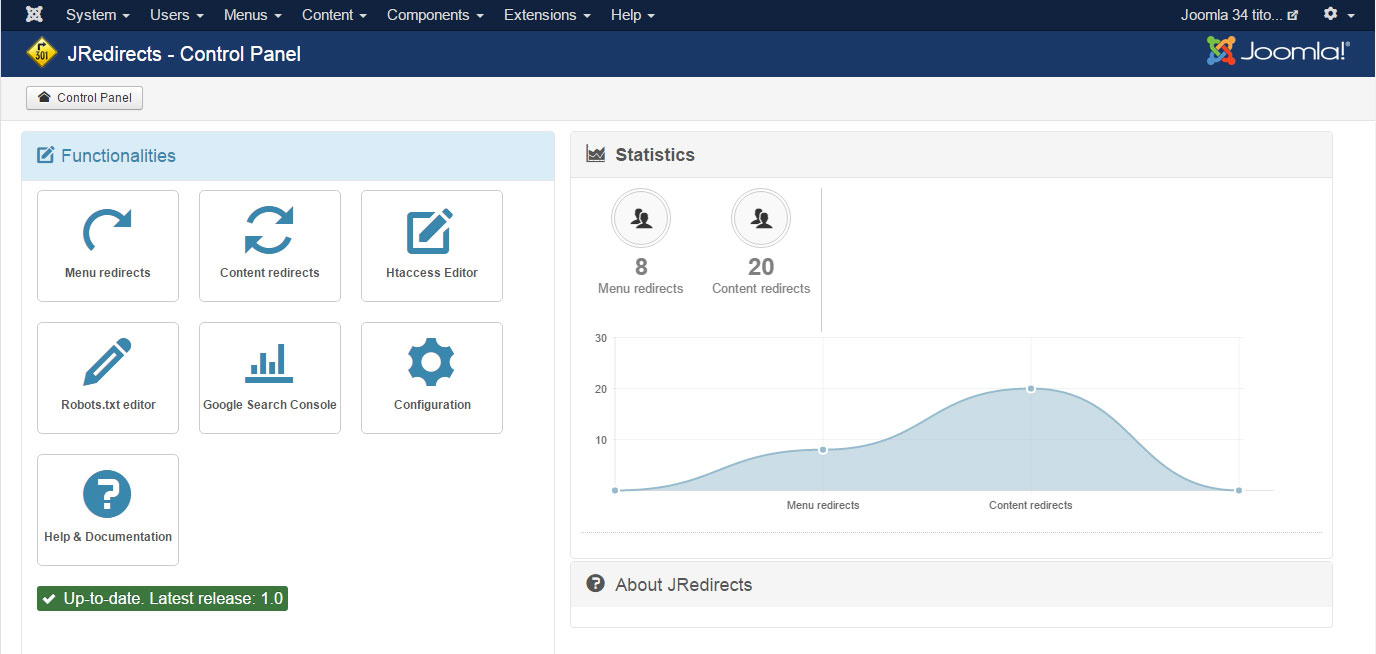Click the Up-to-date latest release badge

[162, 599]
